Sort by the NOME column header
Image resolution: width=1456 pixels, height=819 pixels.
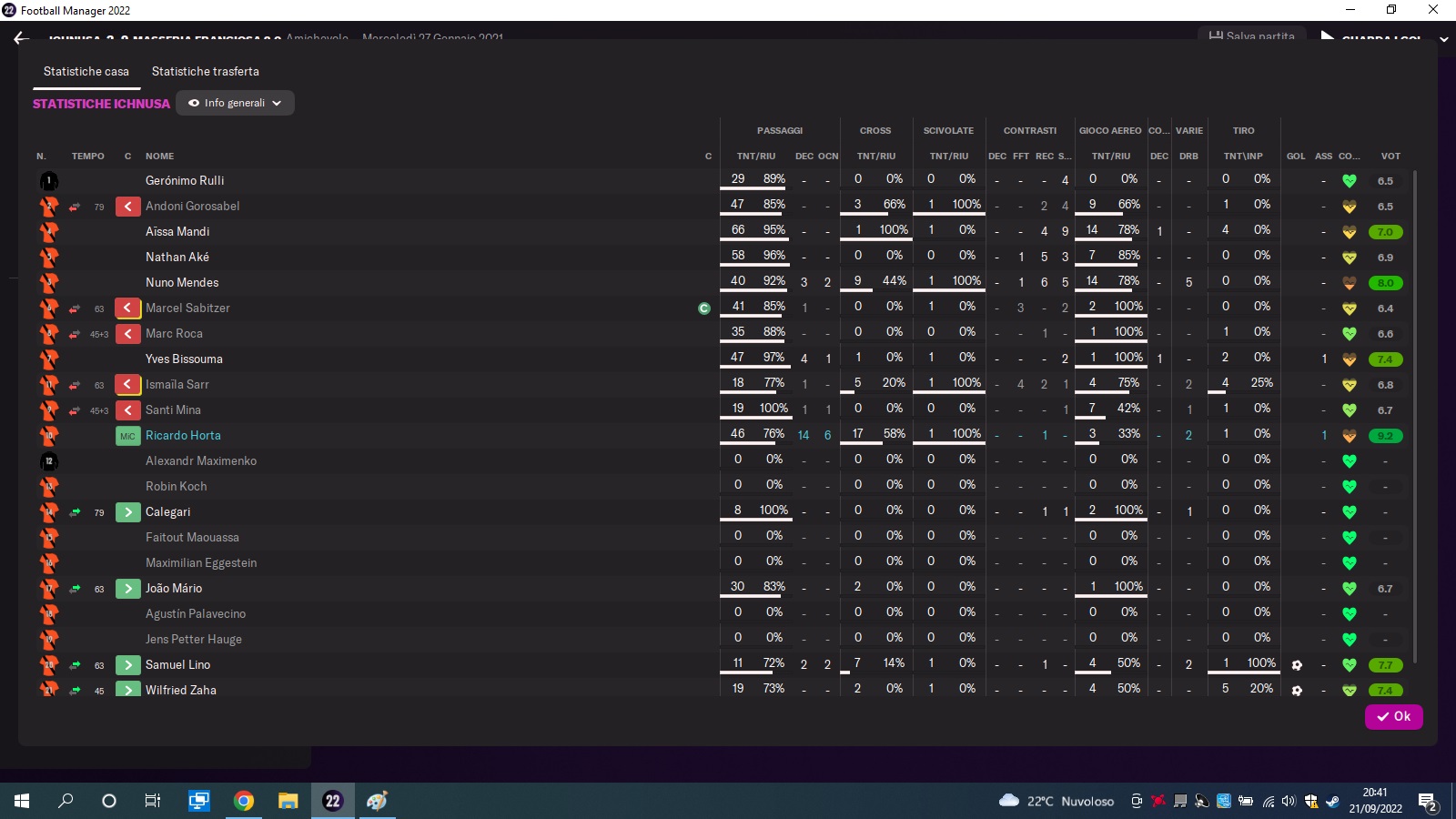click(x=159, y=157)
